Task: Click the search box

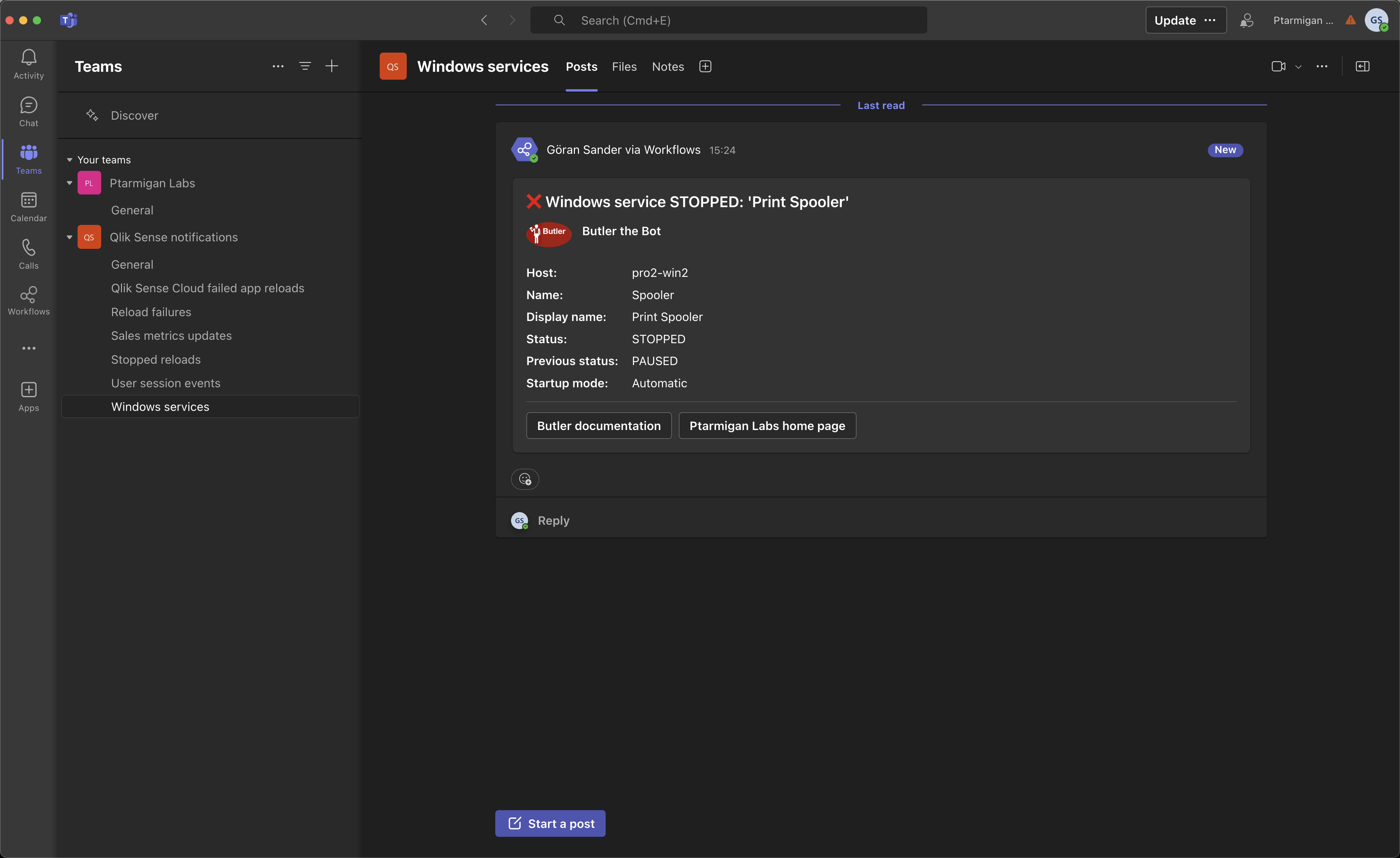Action: [728, 21]
